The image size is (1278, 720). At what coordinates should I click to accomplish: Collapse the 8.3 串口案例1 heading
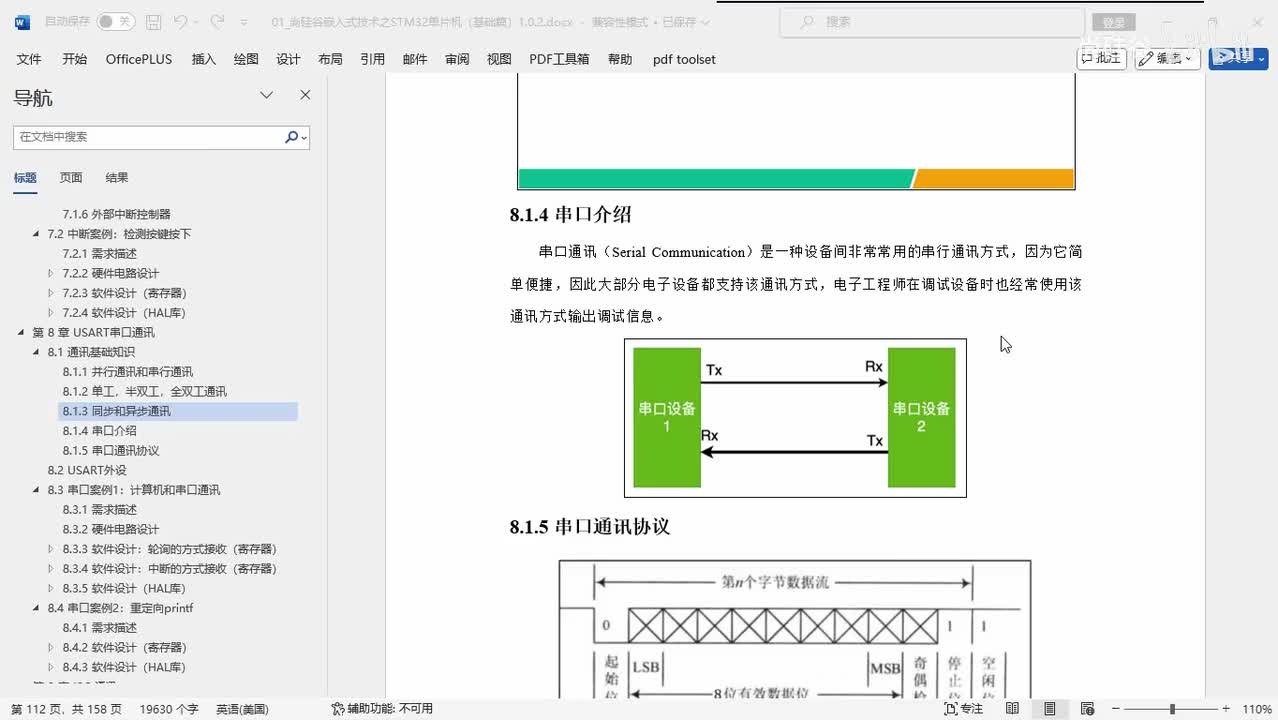click(x=36, y=490)
